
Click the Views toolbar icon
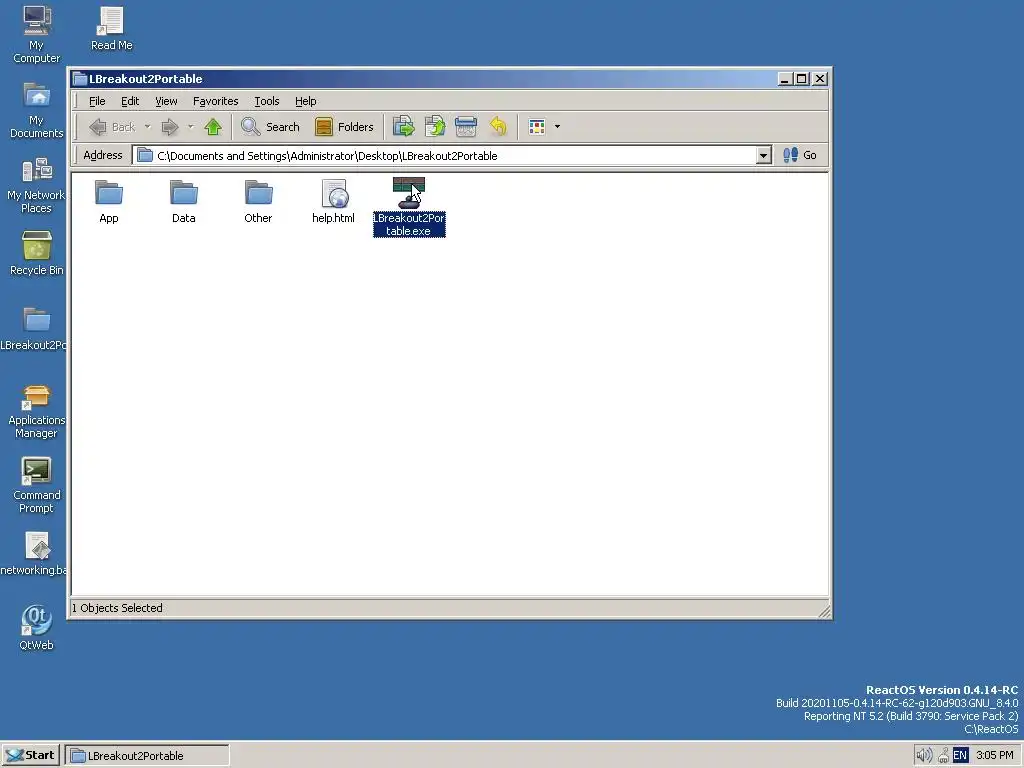click(x=537, y=127)
